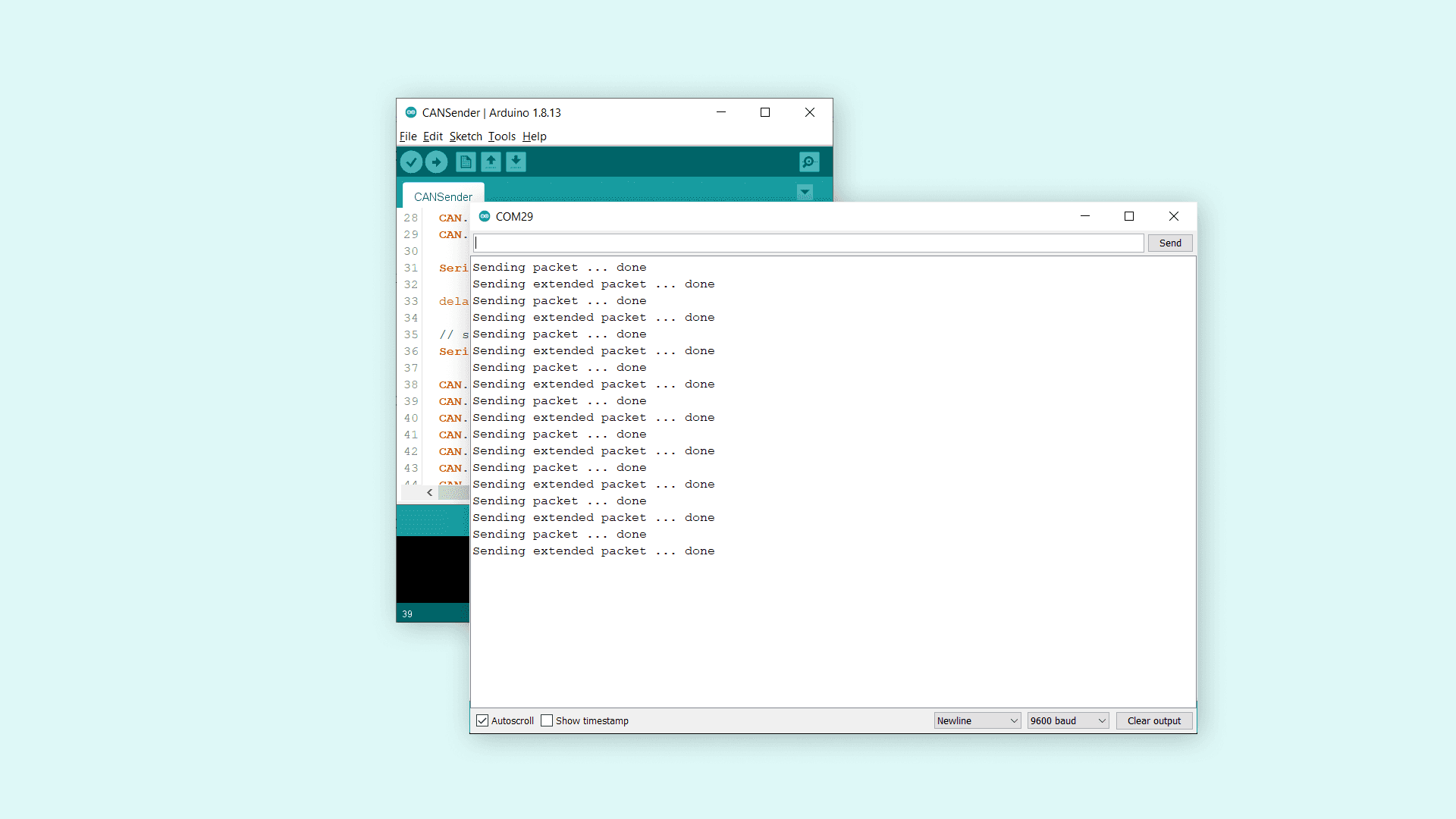Expand the tab options dropdown arrow

pos(805,192)
